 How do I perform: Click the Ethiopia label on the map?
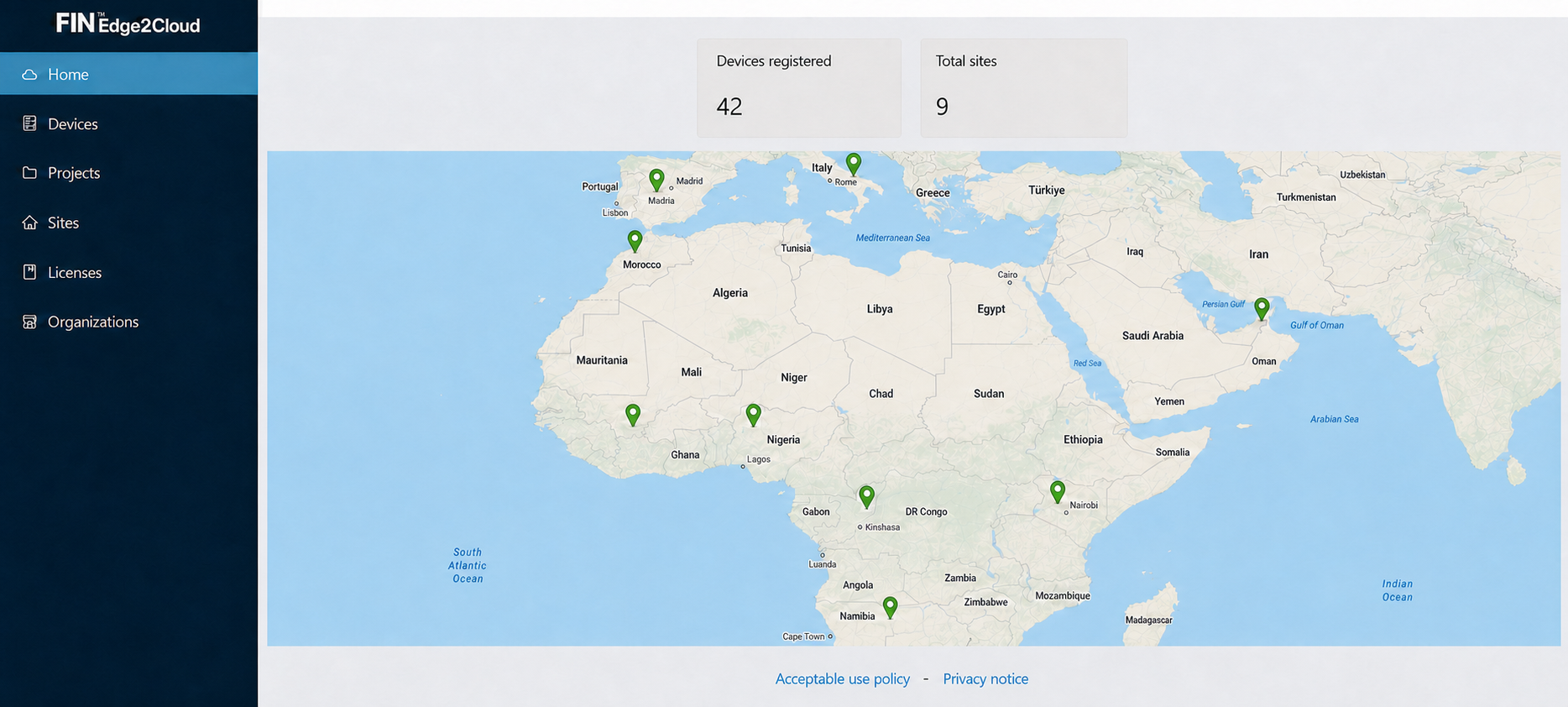(x=1084, y=440)
